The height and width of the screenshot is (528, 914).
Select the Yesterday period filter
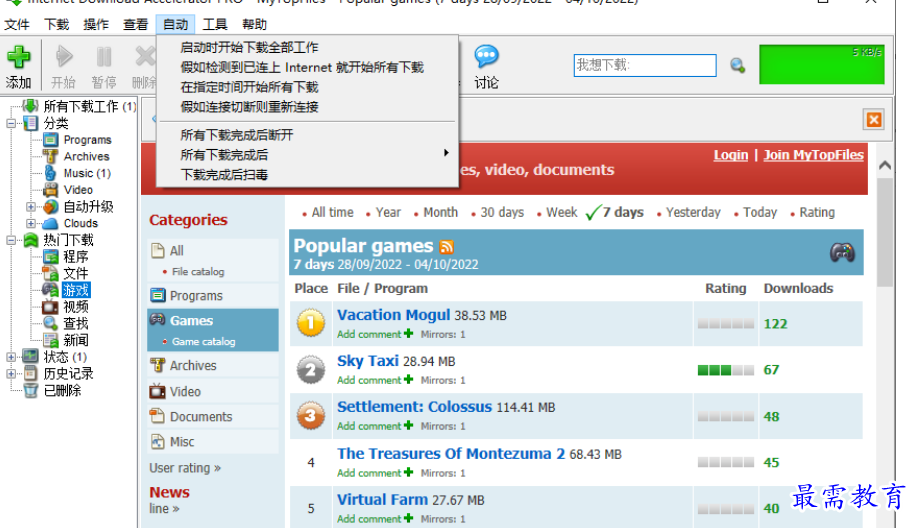click(x=693, y=213)
